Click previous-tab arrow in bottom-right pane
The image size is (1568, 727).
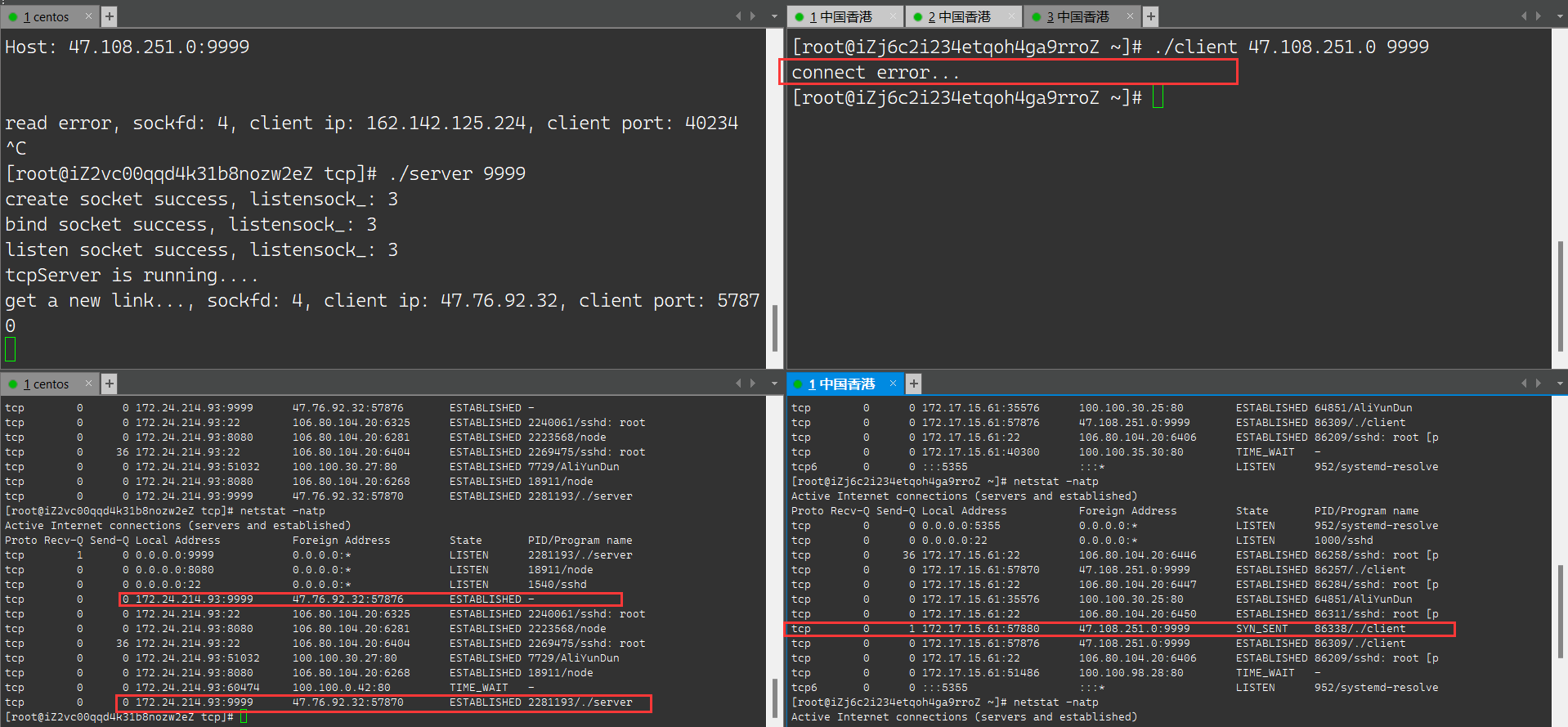click(x=1524, y=384)
